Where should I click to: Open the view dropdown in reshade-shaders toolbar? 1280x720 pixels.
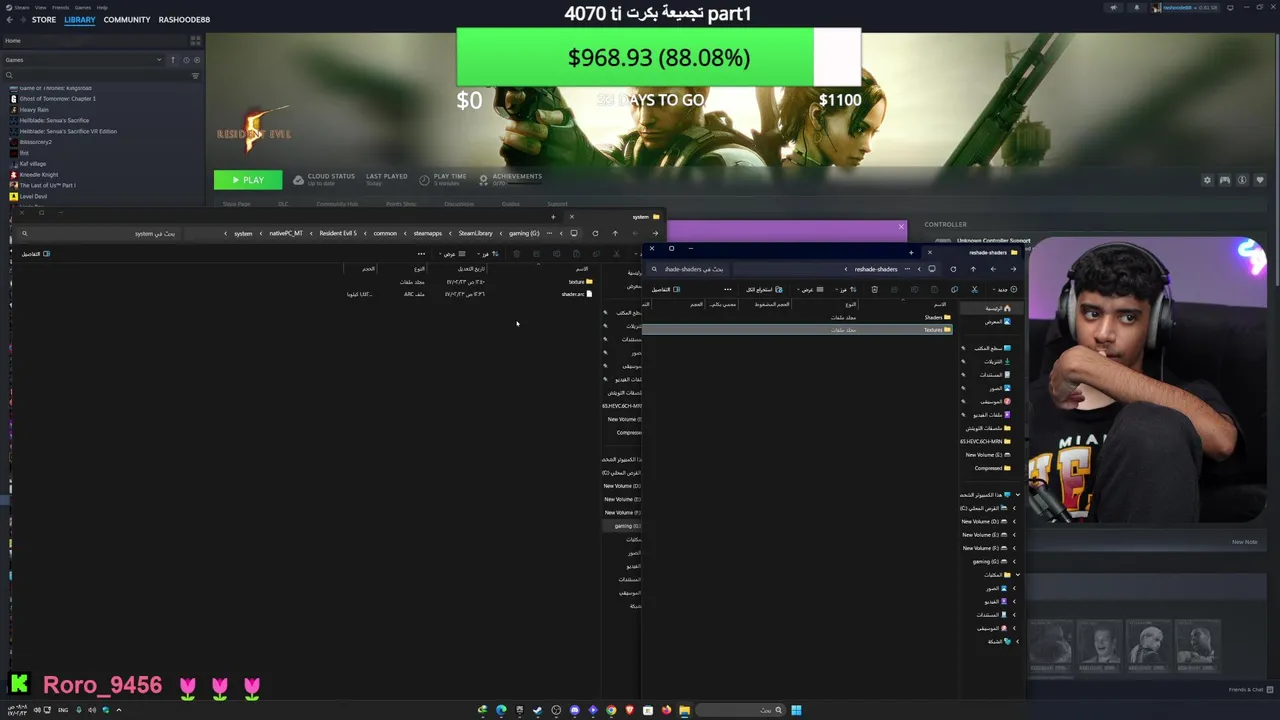tap(811, 289)
